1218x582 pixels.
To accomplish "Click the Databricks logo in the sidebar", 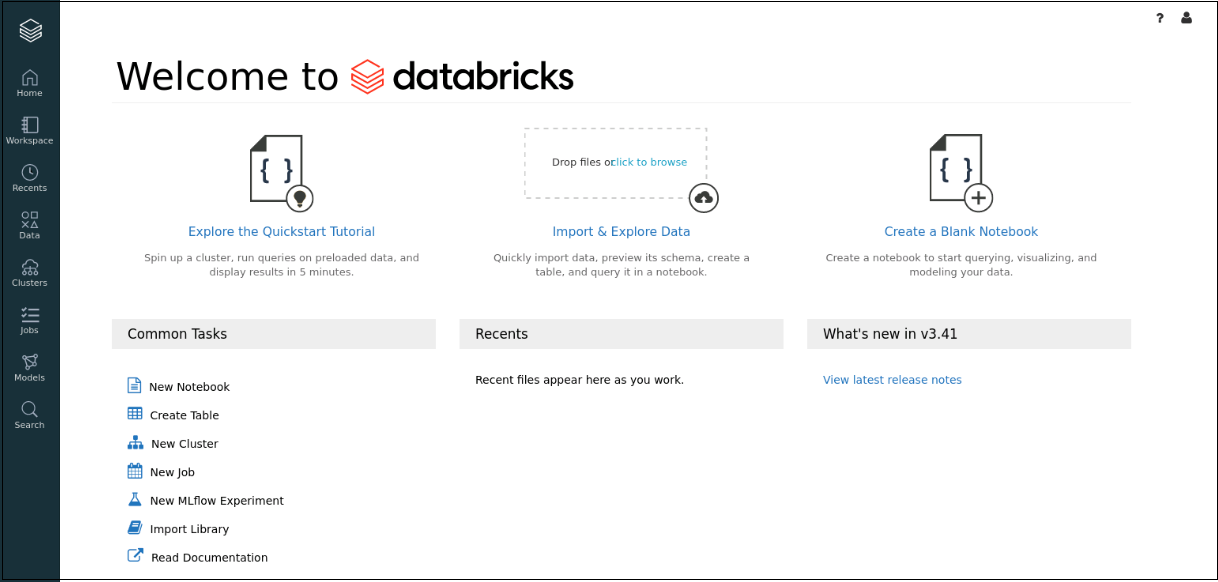I will tap(30, 31).
